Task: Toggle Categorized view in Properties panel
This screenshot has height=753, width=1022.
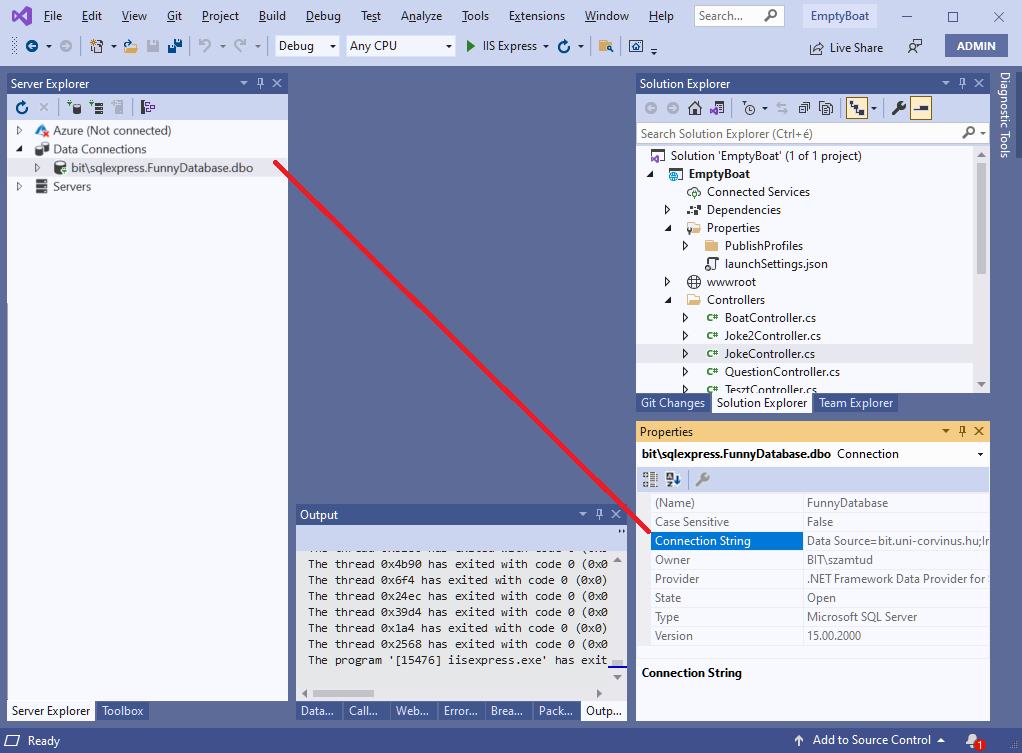Action: point(651,480)
